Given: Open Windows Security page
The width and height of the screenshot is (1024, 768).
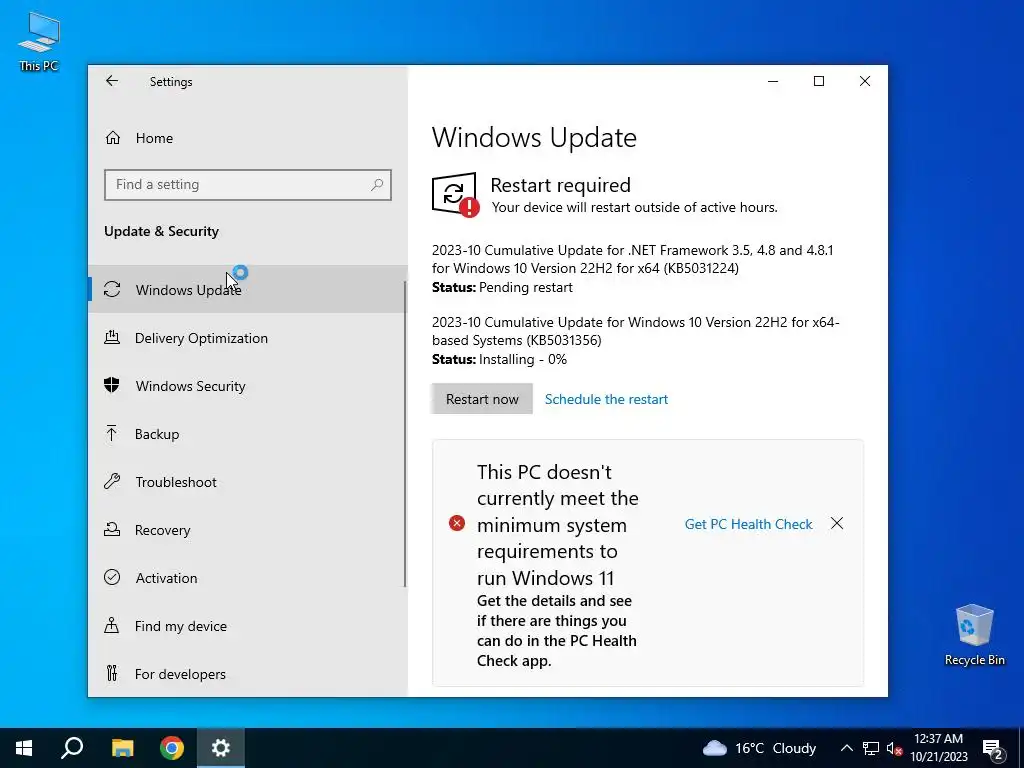Looking at the screenshot, I should [248, 386].
